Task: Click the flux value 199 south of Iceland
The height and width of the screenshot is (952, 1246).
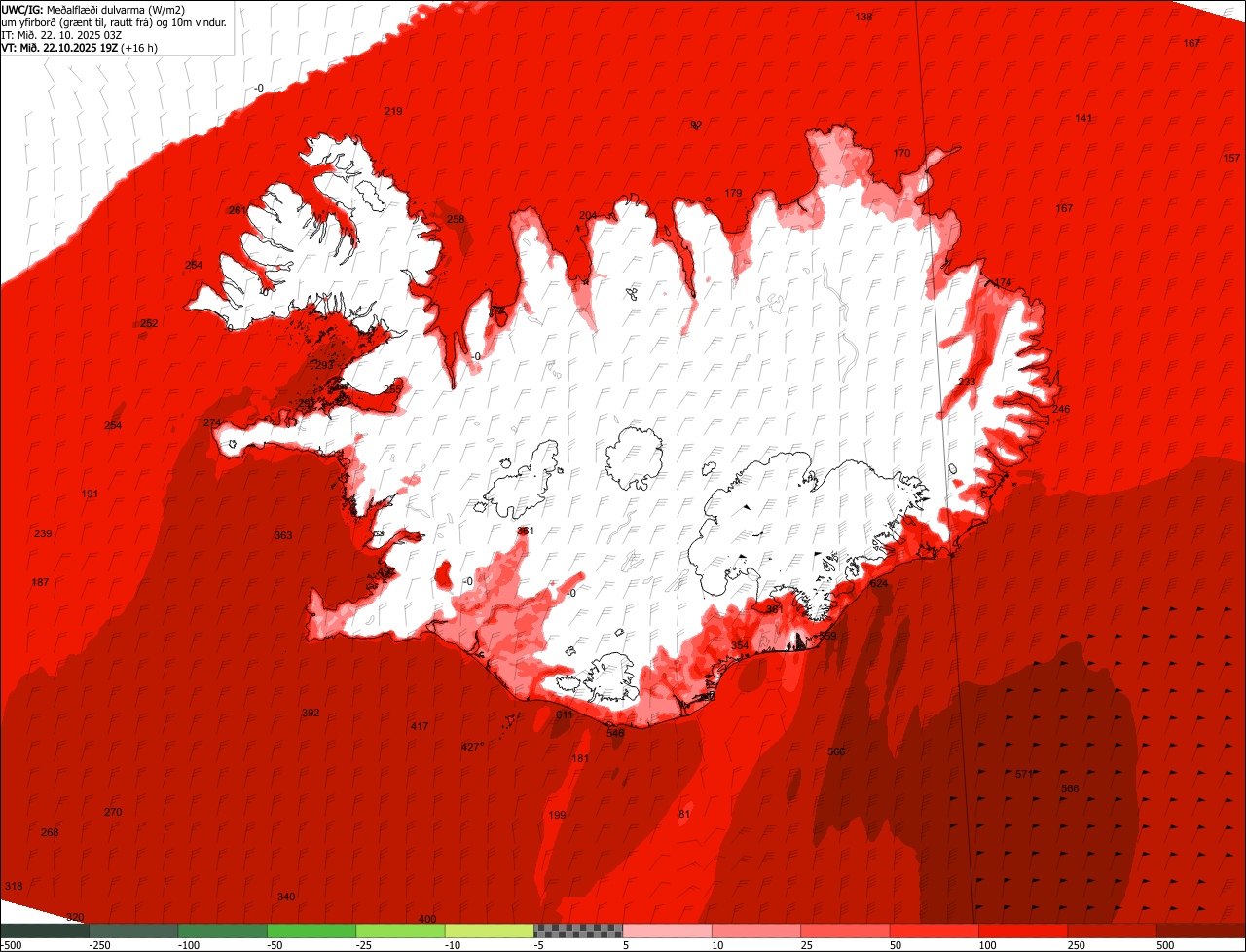Action: [x=557, y=815]
